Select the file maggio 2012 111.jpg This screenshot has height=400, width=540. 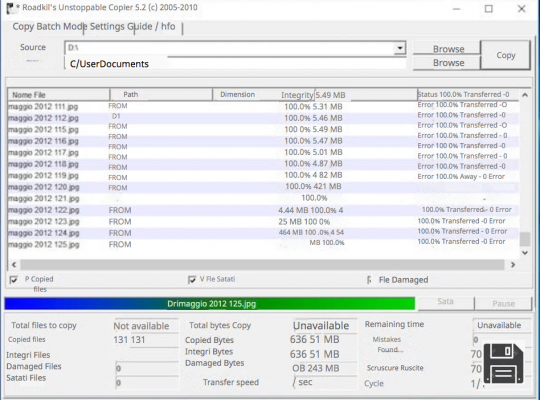click(x=43, y=106)
